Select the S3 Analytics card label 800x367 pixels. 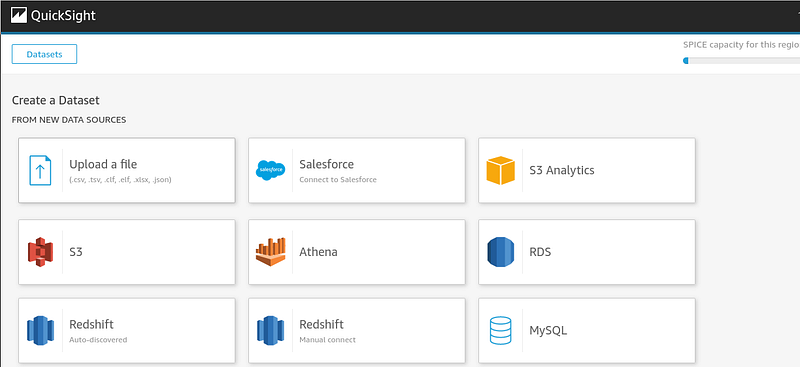(562, 170)
